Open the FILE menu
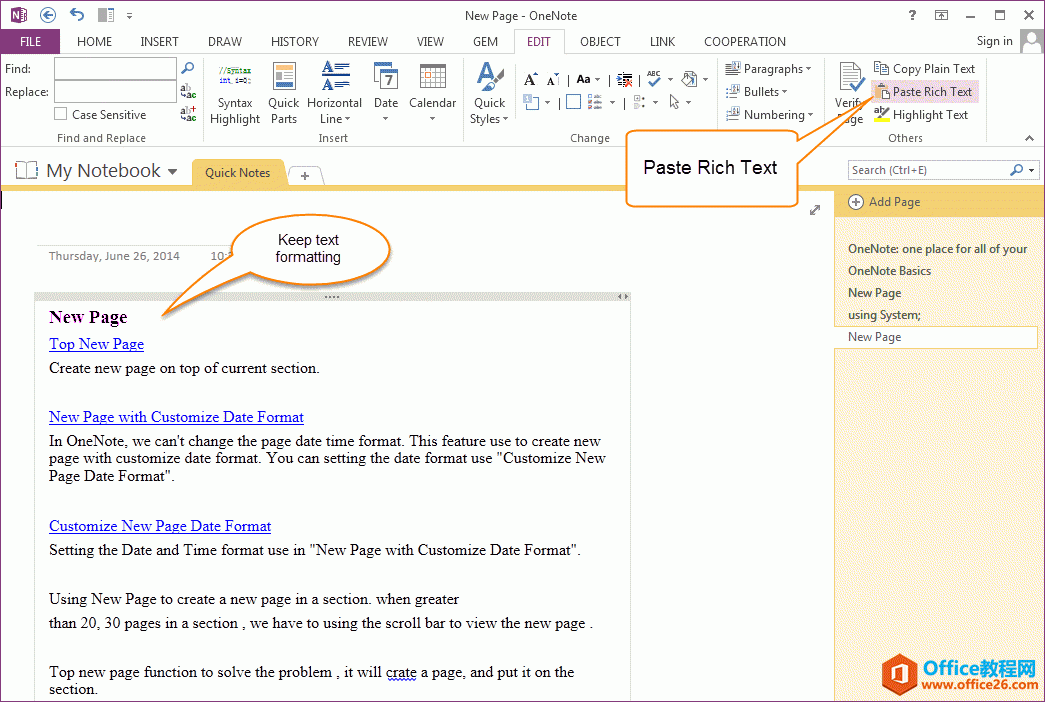Image resolution: width=1045 pixels, height=702 pixels. point(30,41)
